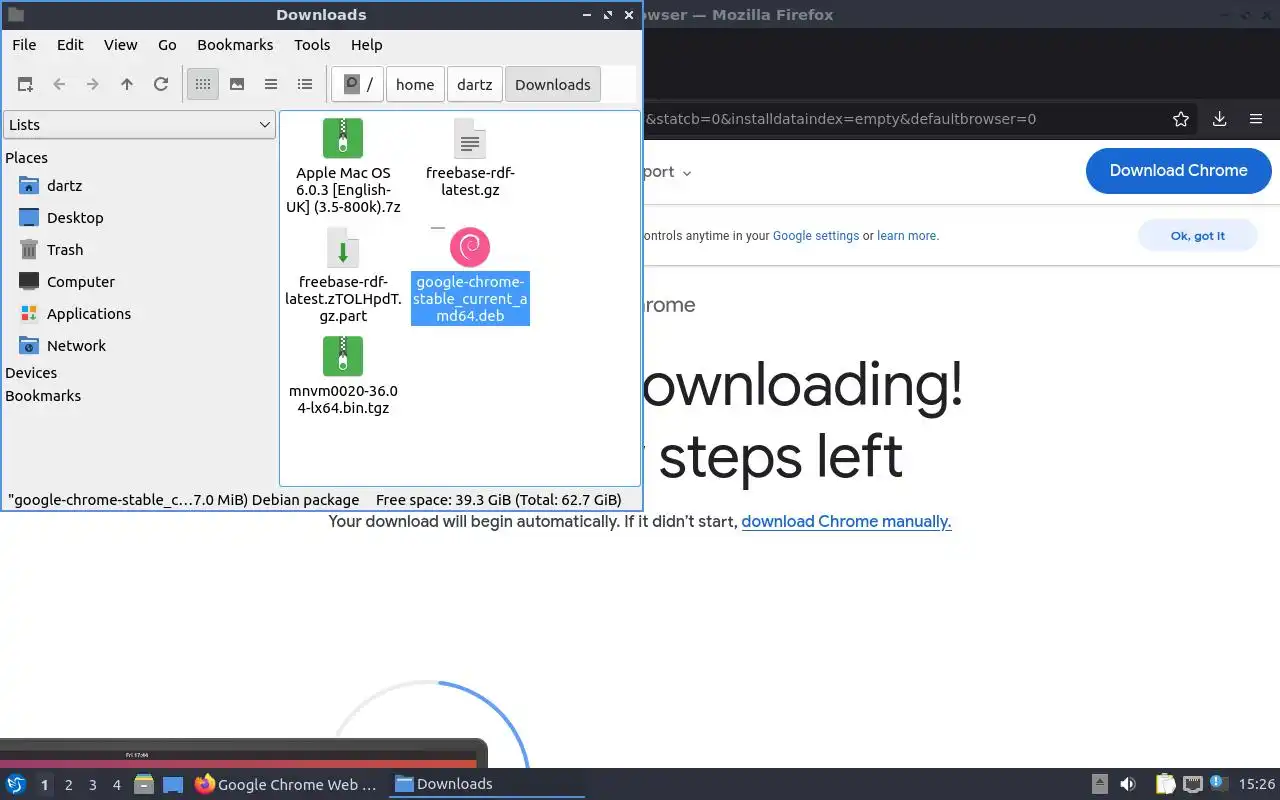1280x800 pixels.
Task: Open update notifier tray icon
Action: click(x=1217, y=784)
